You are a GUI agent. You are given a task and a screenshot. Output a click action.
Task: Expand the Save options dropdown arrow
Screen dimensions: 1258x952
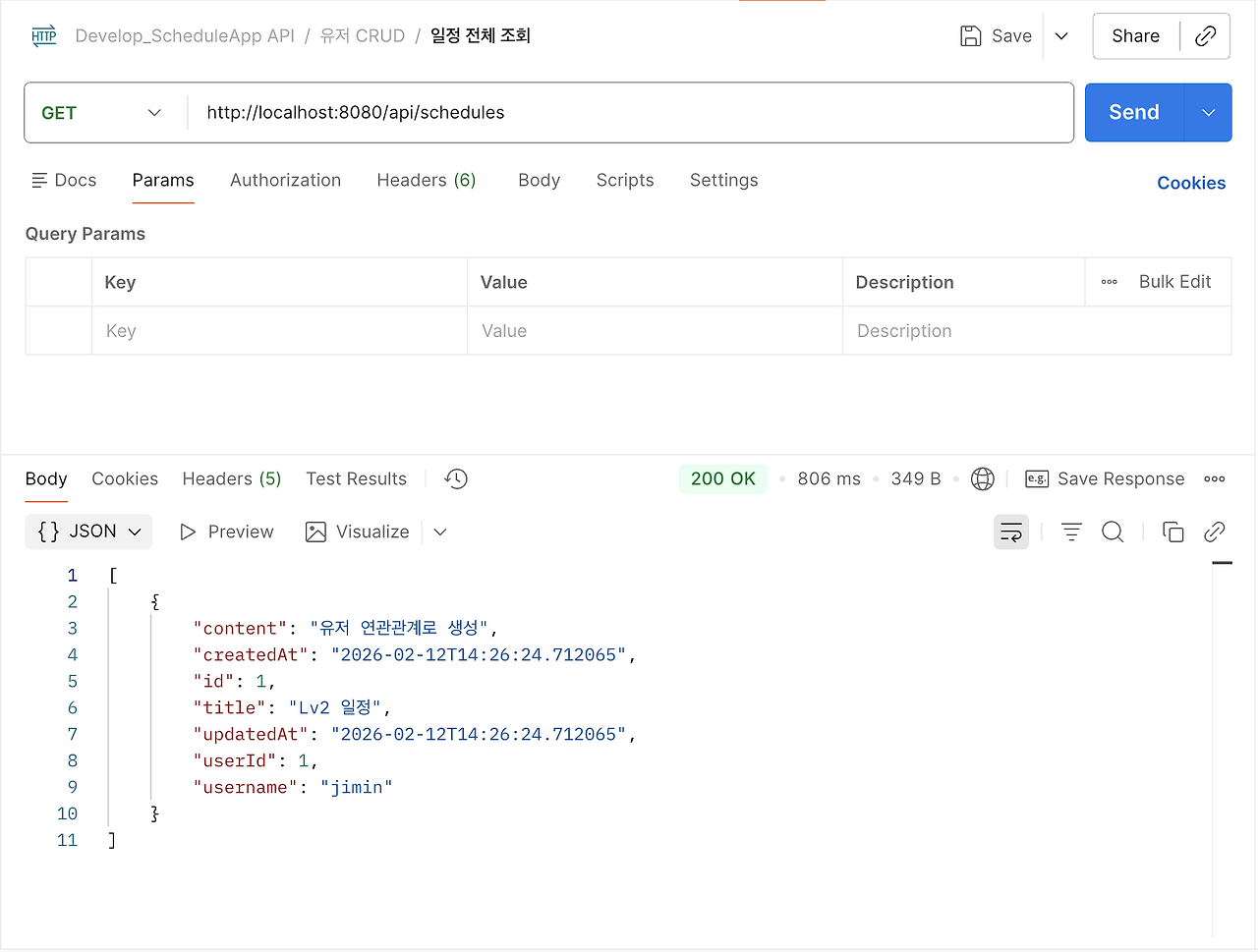(x=1061, y=36)
